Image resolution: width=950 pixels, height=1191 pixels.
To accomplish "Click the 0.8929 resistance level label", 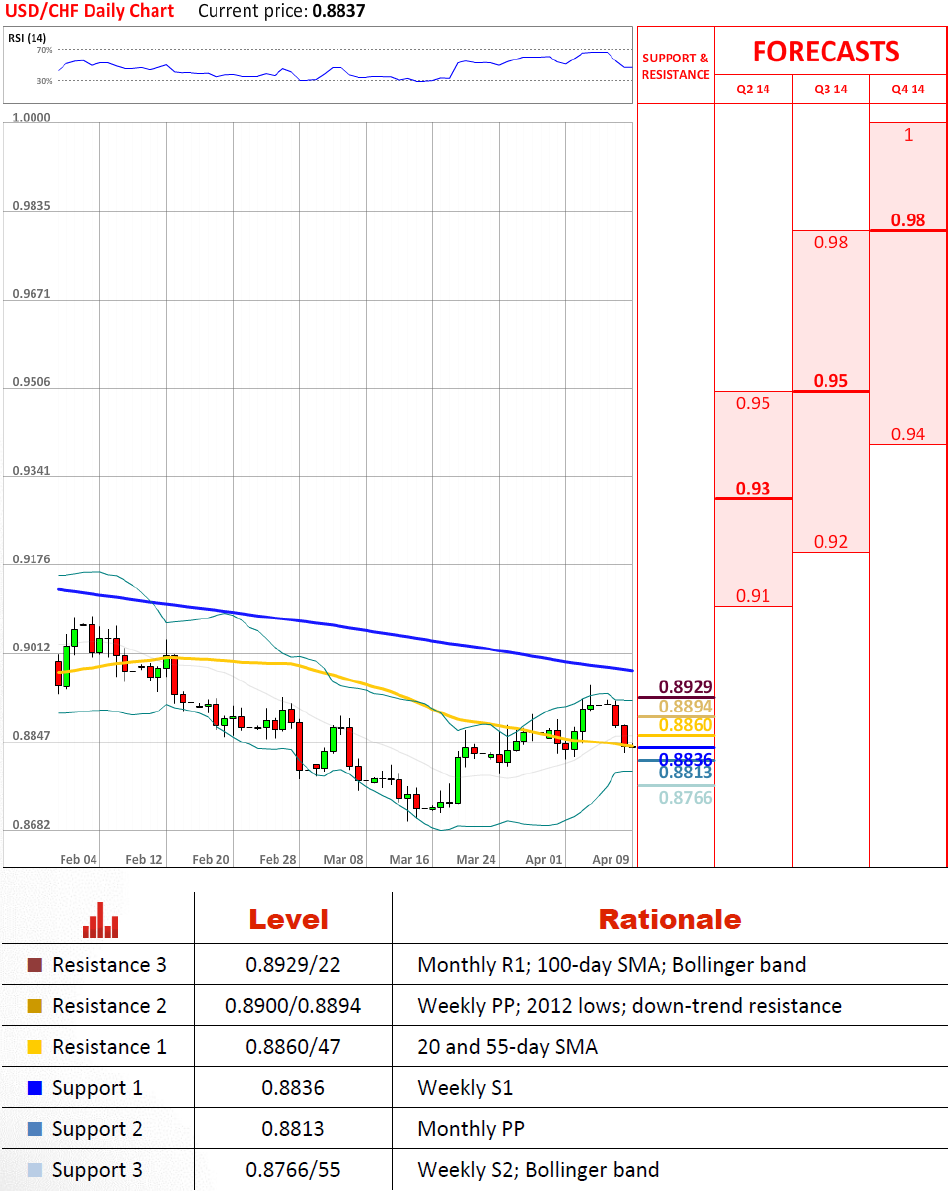I will pyautogui.click(x=685, y=687).
